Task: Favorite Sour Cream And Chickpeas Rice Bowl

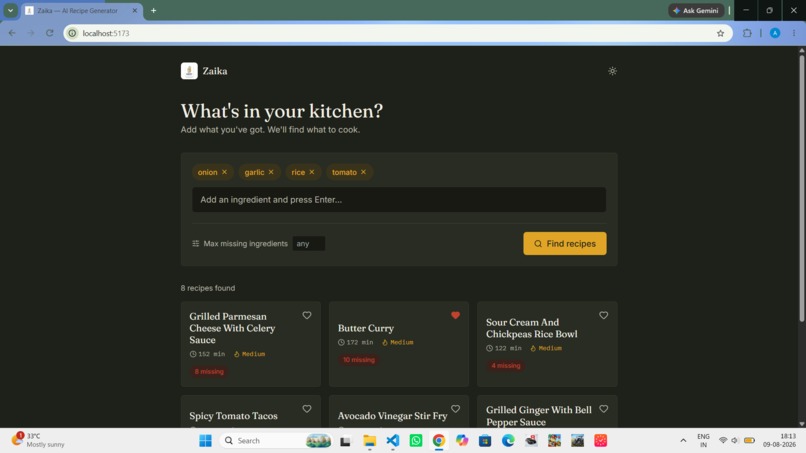Action: (x=603, y=315)
